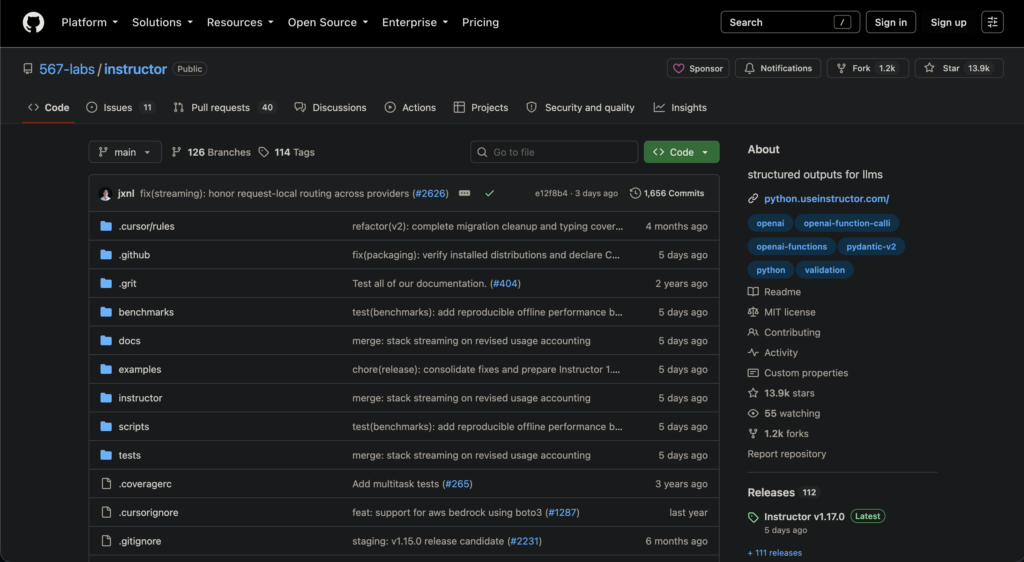The width and height of the screenshot is (1024, 562).
Task: Open jxnl's avatar in latest commit row
Action: coord(105,193)
